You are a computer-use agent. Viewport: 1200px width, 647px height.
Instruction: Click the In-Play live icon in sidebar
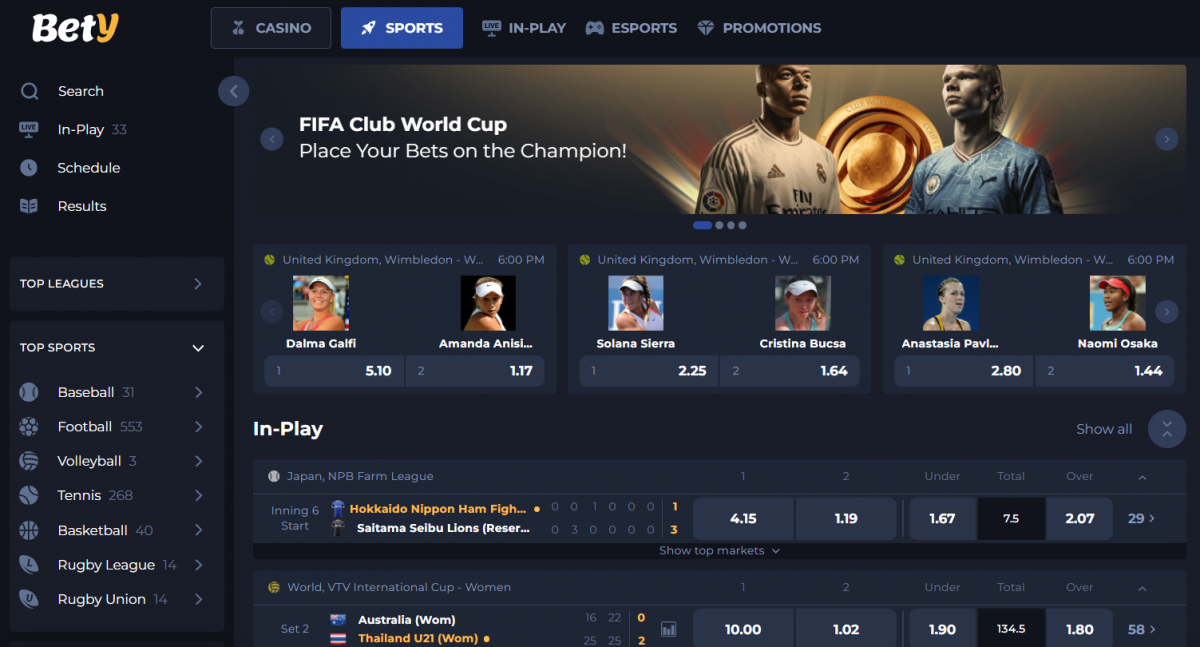29,129
